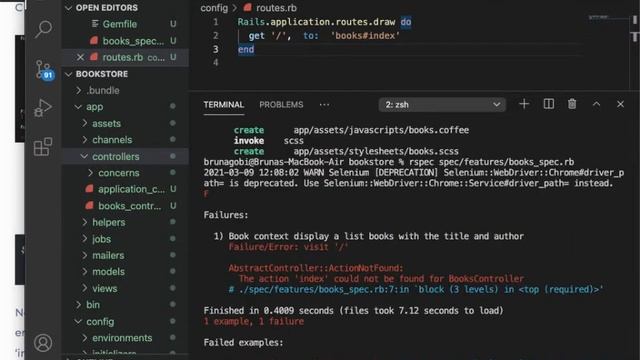Collapse the config folder
Viewport: 640px width, 360px height.
pos(78,322)
